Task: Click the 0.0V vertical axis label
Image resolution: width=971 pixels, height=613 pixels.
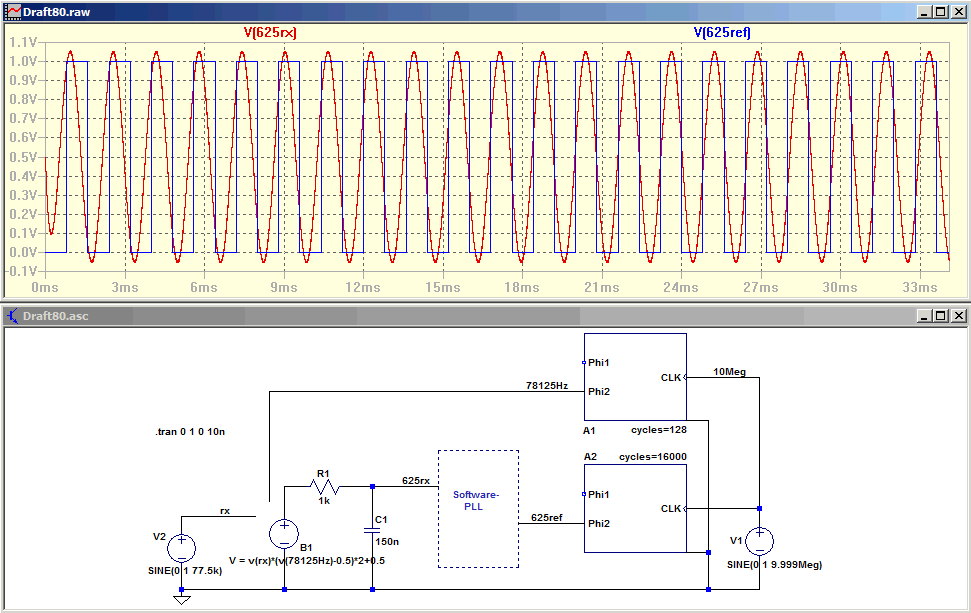Action: (23, 252)
